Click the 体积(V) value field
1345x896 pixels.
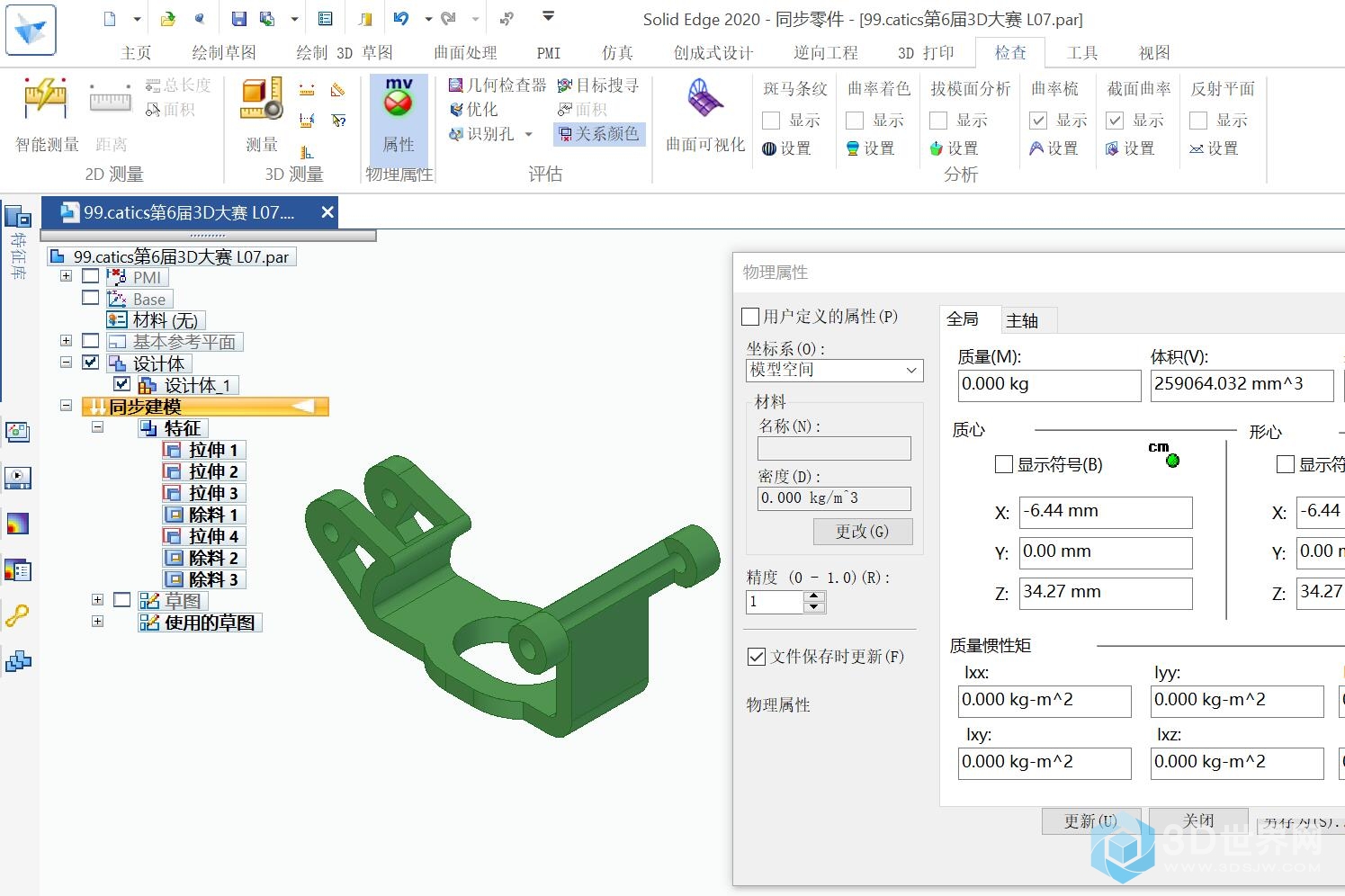tap(1242, 385)
